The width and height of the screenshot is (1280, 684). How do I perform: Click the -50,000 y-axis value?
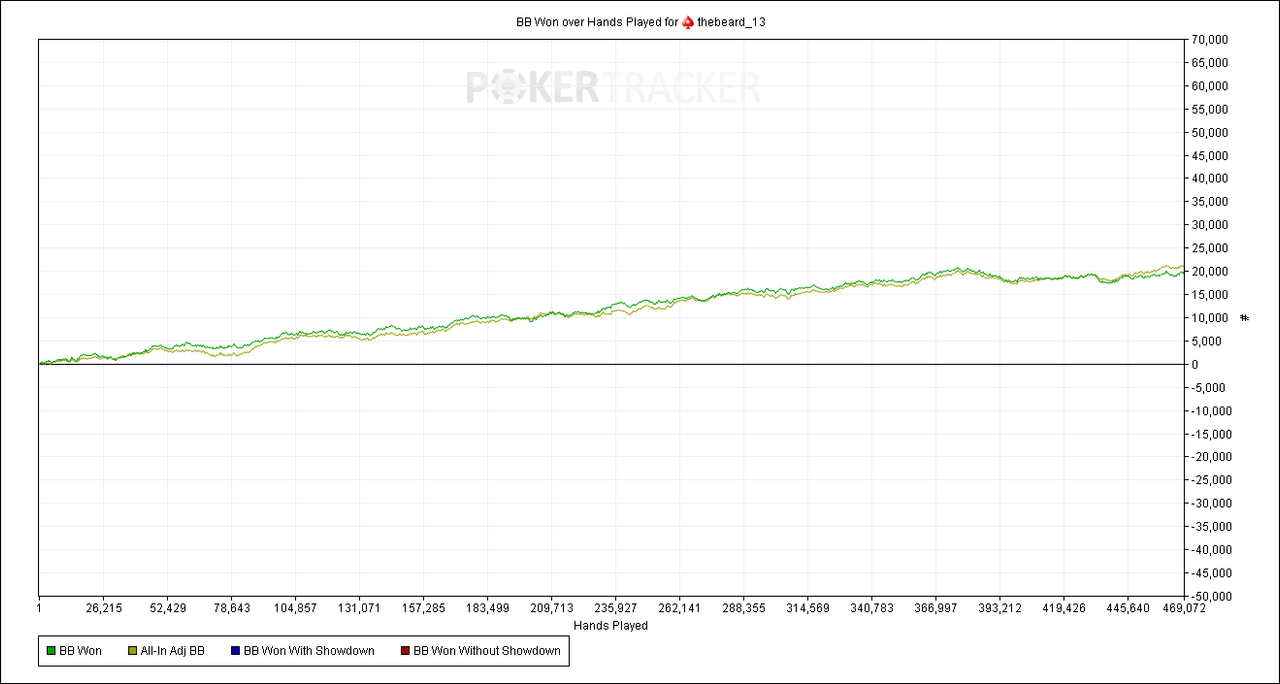click(1209, 596)
